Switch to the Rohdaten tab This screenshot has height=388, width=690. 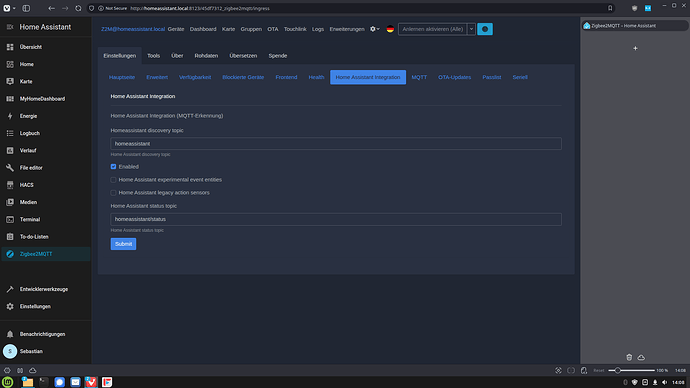tap(206, 56)
